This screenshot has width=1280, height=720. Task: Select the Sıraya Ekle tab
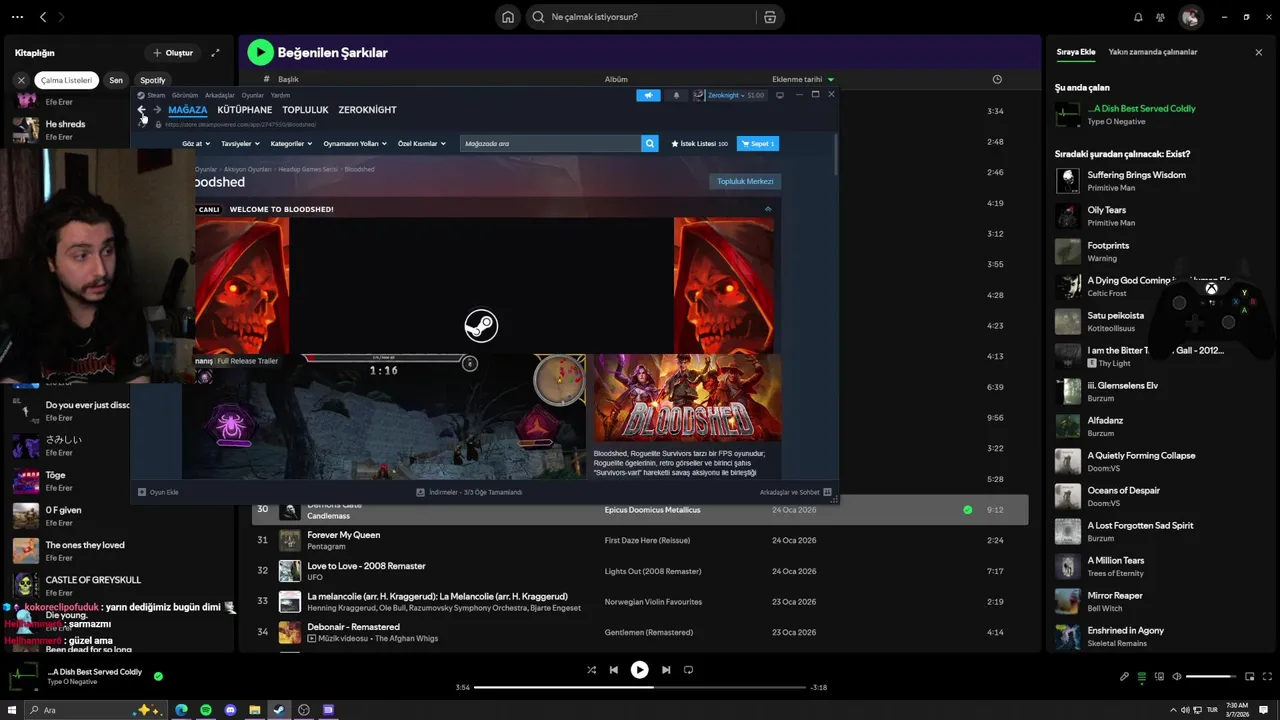click(x=1076, y=52)
